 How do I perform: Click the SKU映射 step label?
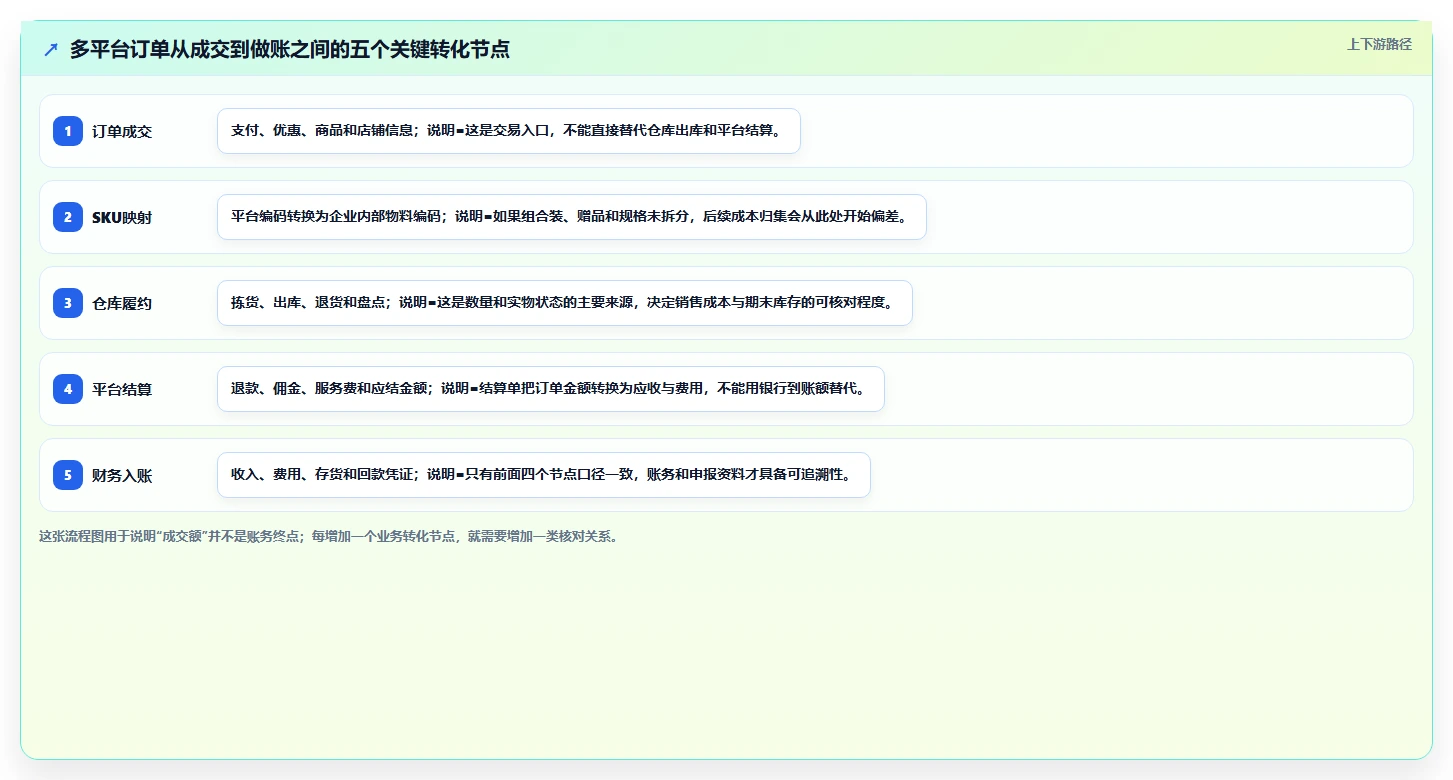tap(122, 217)
